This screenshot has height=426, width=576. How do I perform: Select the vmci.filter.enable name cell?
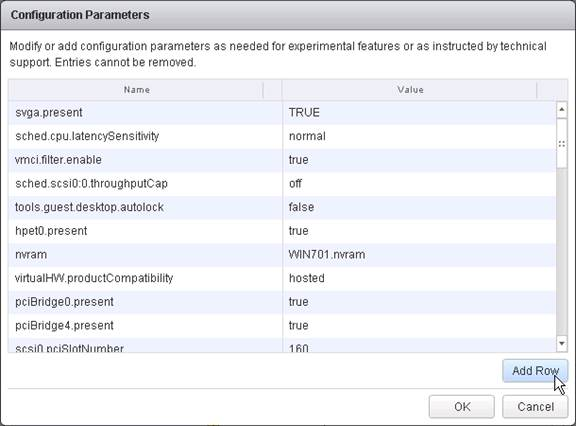(x=145, y=160)
